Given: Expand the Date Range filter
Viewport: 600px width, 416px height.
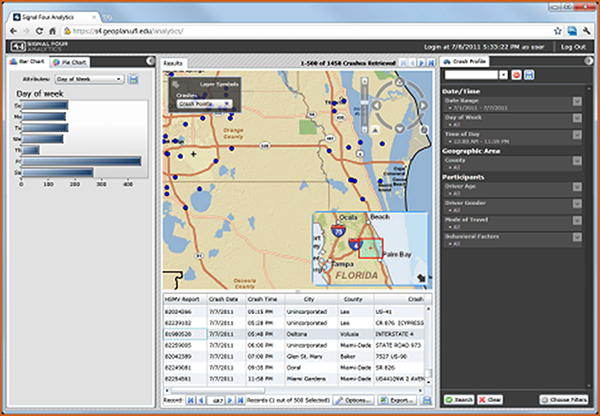Looking at the screenshot, I should [x=577, y=101].
